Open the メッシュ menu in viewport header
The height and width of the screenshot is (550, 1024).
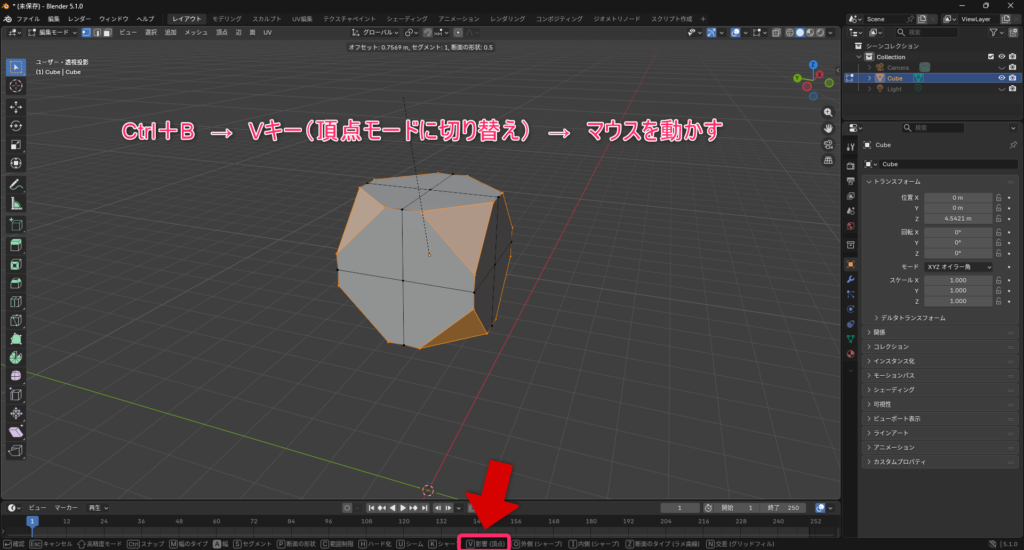point(196,33)
